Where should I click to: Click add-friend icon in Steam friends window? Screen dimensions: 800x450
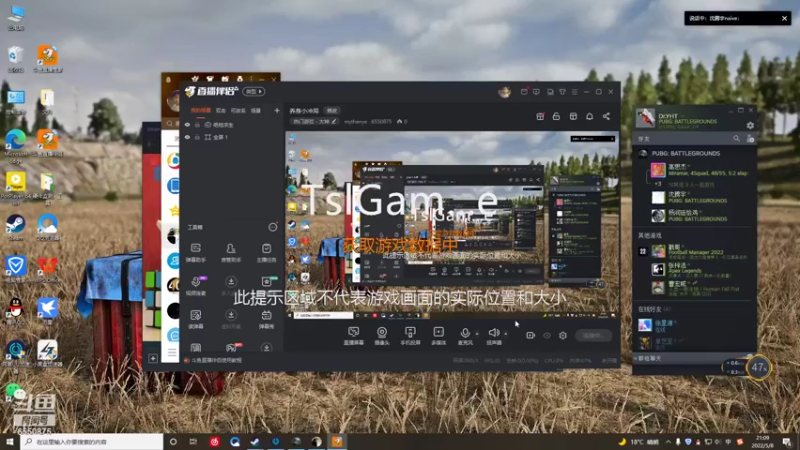pyautogui.click(x=750, y=138)
